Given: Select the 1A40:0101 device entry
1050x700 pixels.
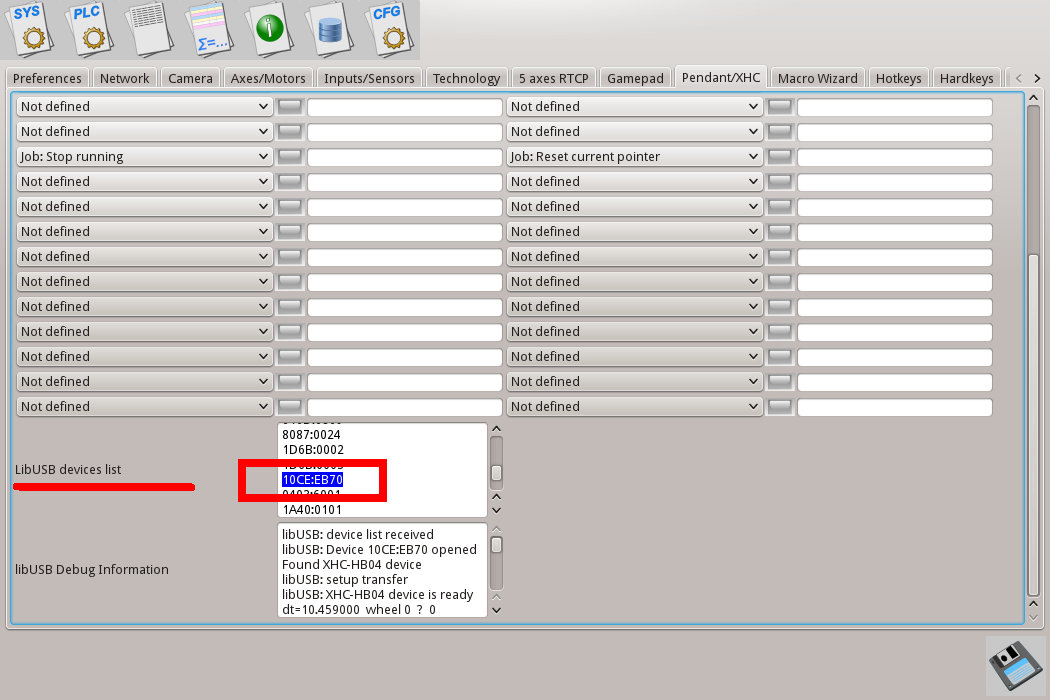Looking at the screenshot, I should coord(312,510).
